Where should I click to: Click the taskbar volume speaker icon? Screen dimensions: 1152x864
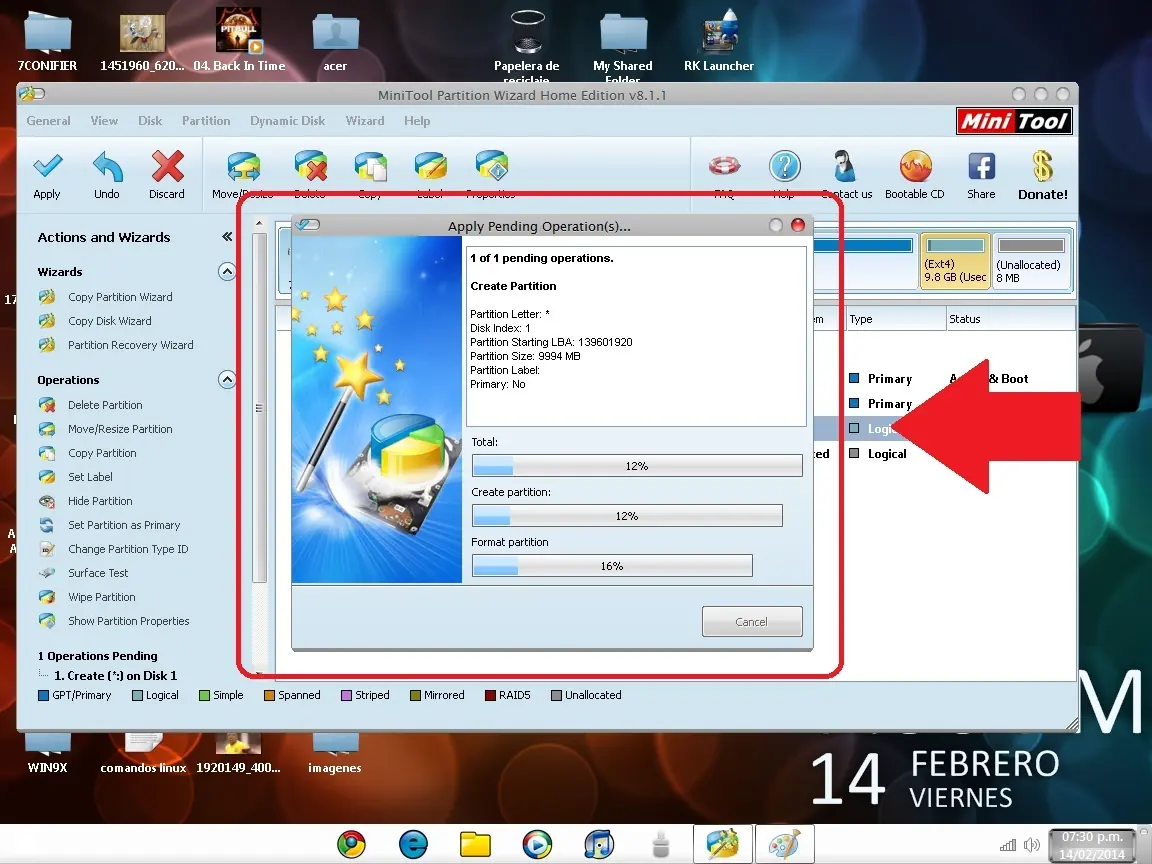click(x=1032, y=845)
